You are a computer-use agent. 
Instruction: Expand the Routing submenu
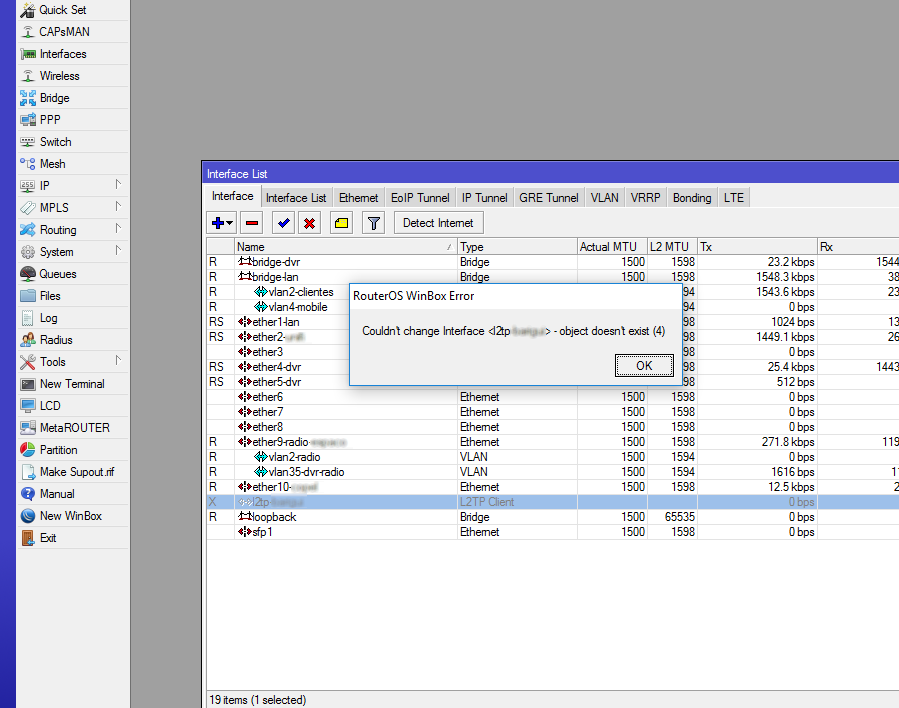57,230
